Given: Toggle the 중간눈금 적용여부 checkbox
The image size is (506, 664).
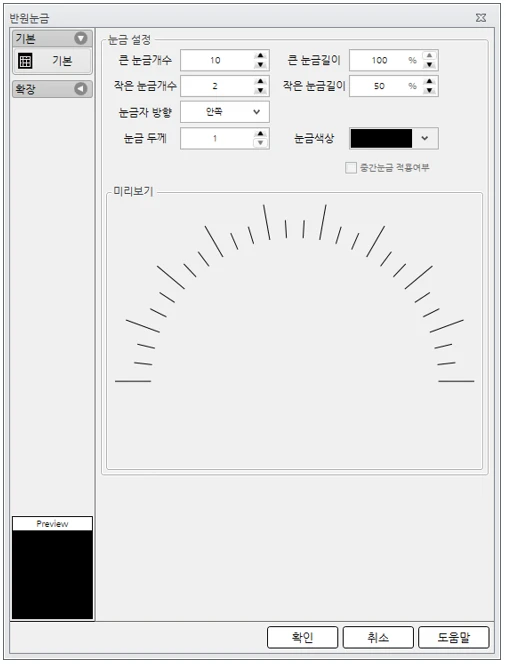Looking at the screenshot, I should coord(351,168).
